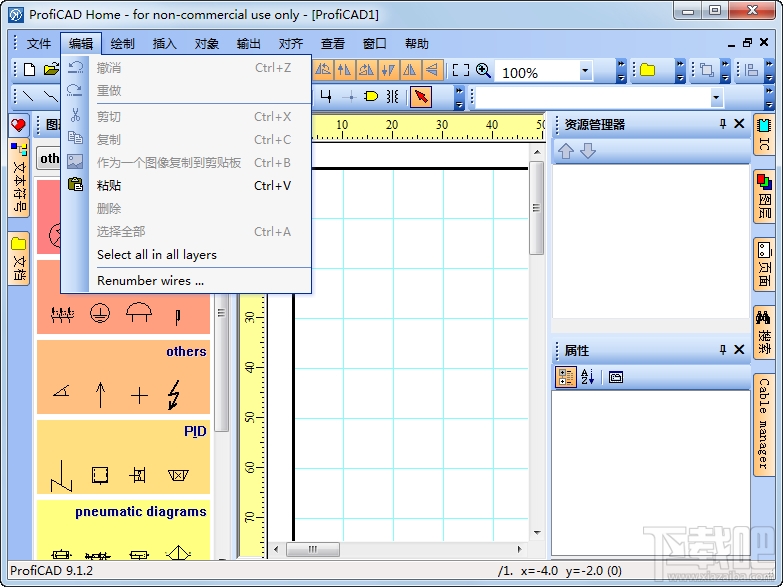Click the flip icon with downward arrow
This screenshot has height=587, width=783.
[388, 69]
